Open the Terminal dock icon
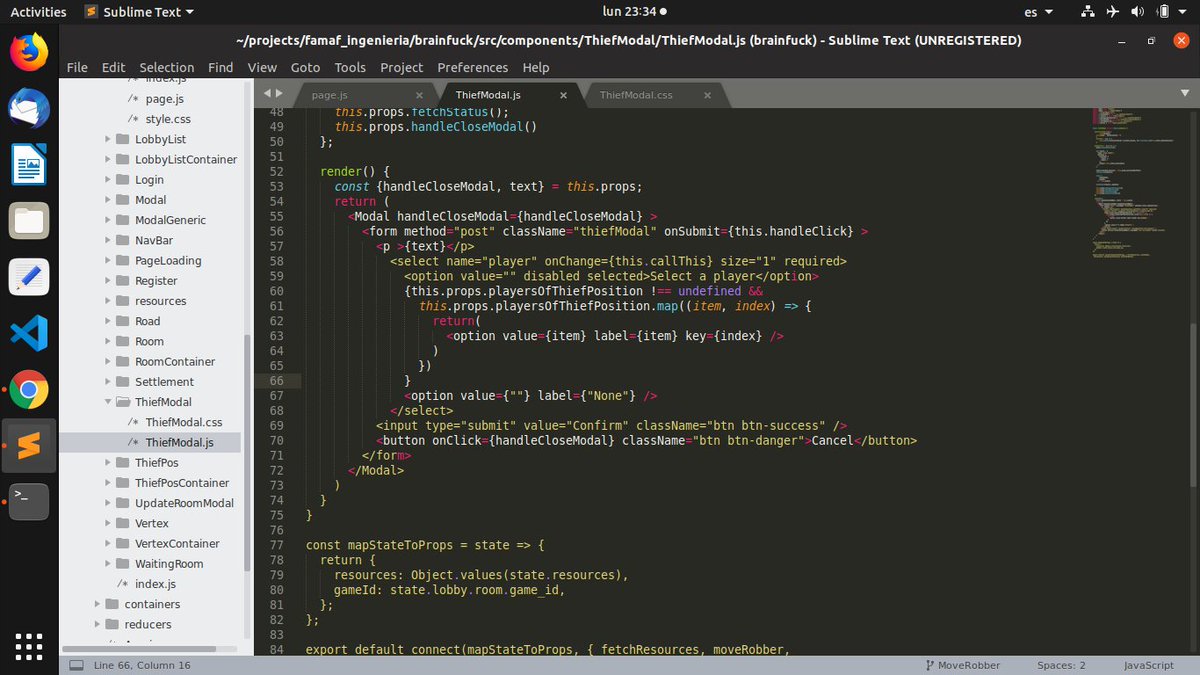 [x=29, y=501]
